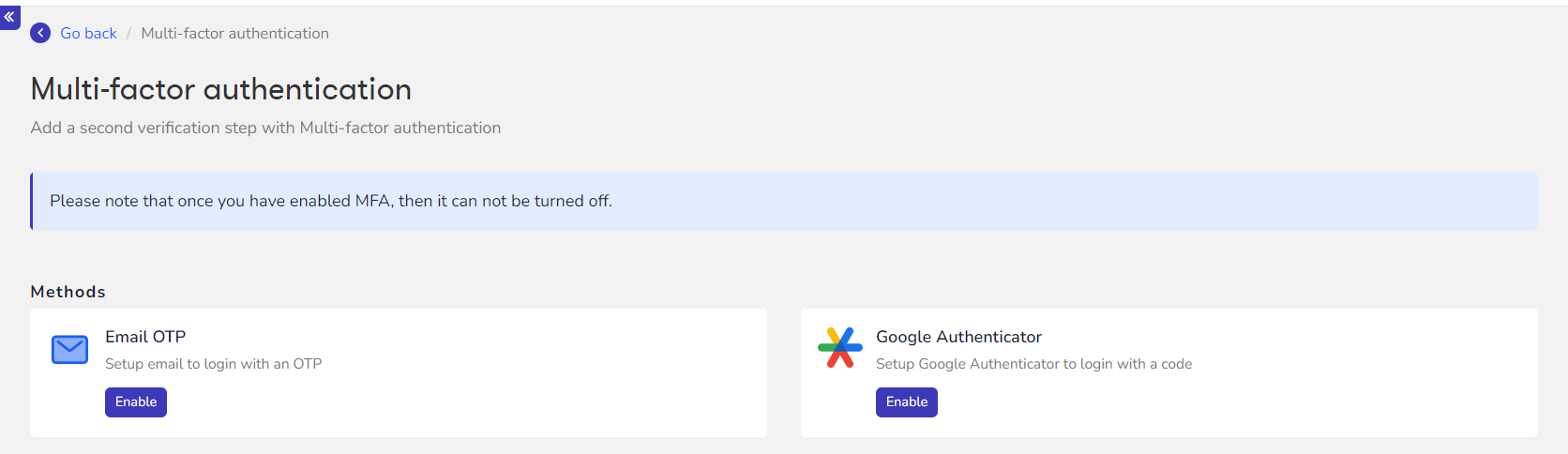Click the Google Authenticator colorful asterisk icon

[x=839, y=347]
